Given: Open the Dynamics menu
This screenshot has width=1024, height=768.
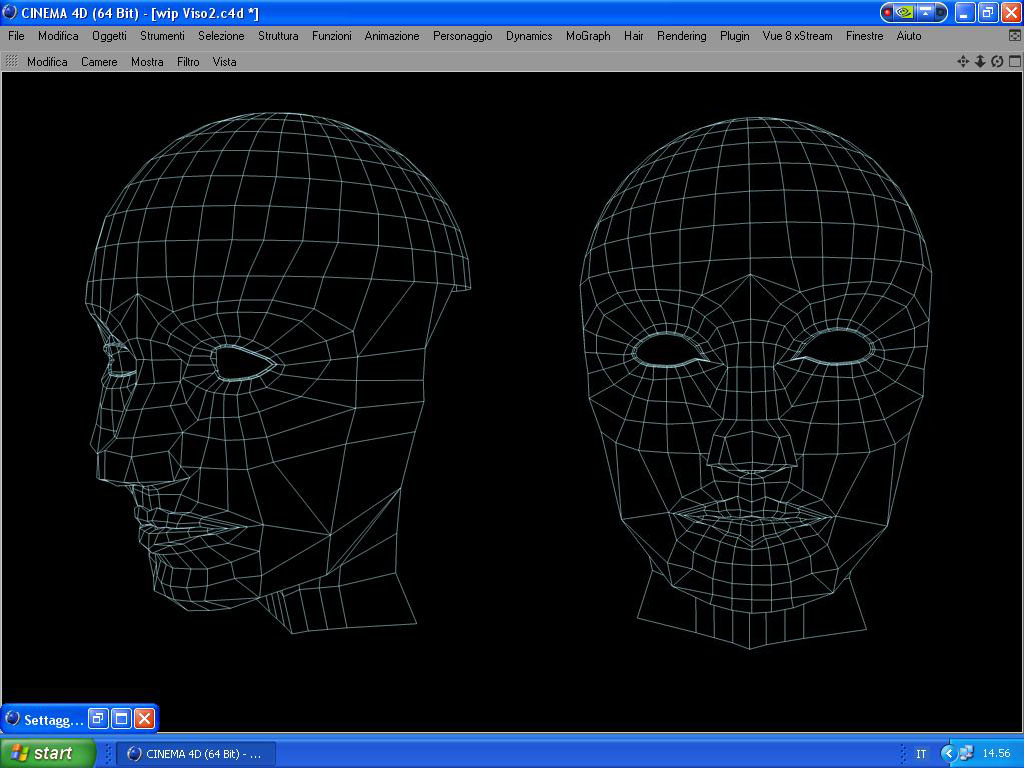Looking at the screenshot, I should pos(529,36).
